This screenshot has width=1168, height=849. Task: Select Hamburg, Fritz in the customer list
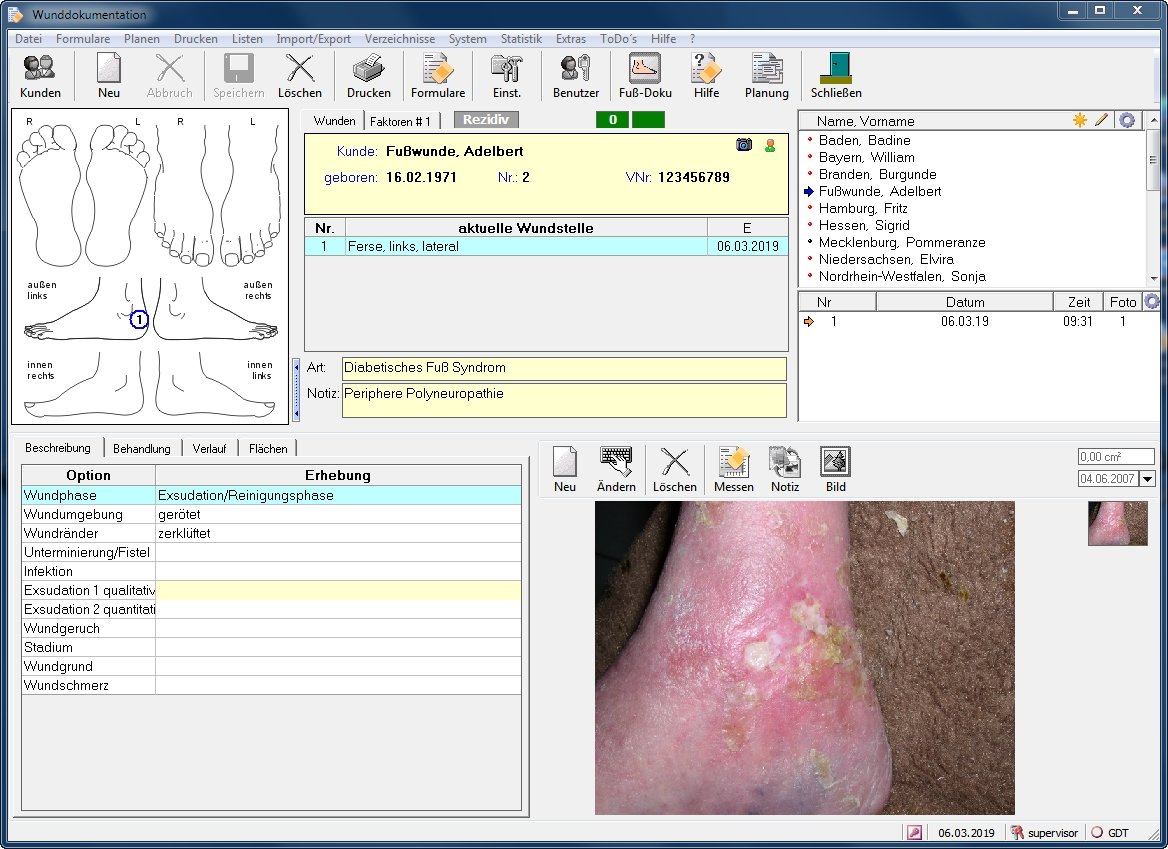[x=863, y=208]
